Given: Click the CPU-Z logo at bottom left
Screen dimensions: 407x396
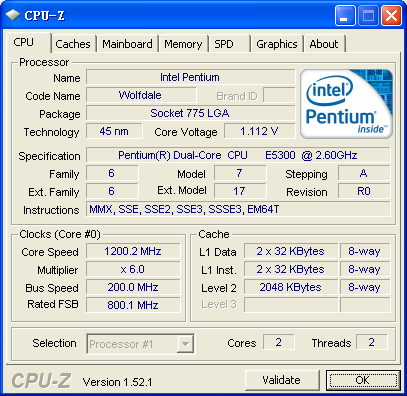Looking at the screenshot, I should 41,381.
